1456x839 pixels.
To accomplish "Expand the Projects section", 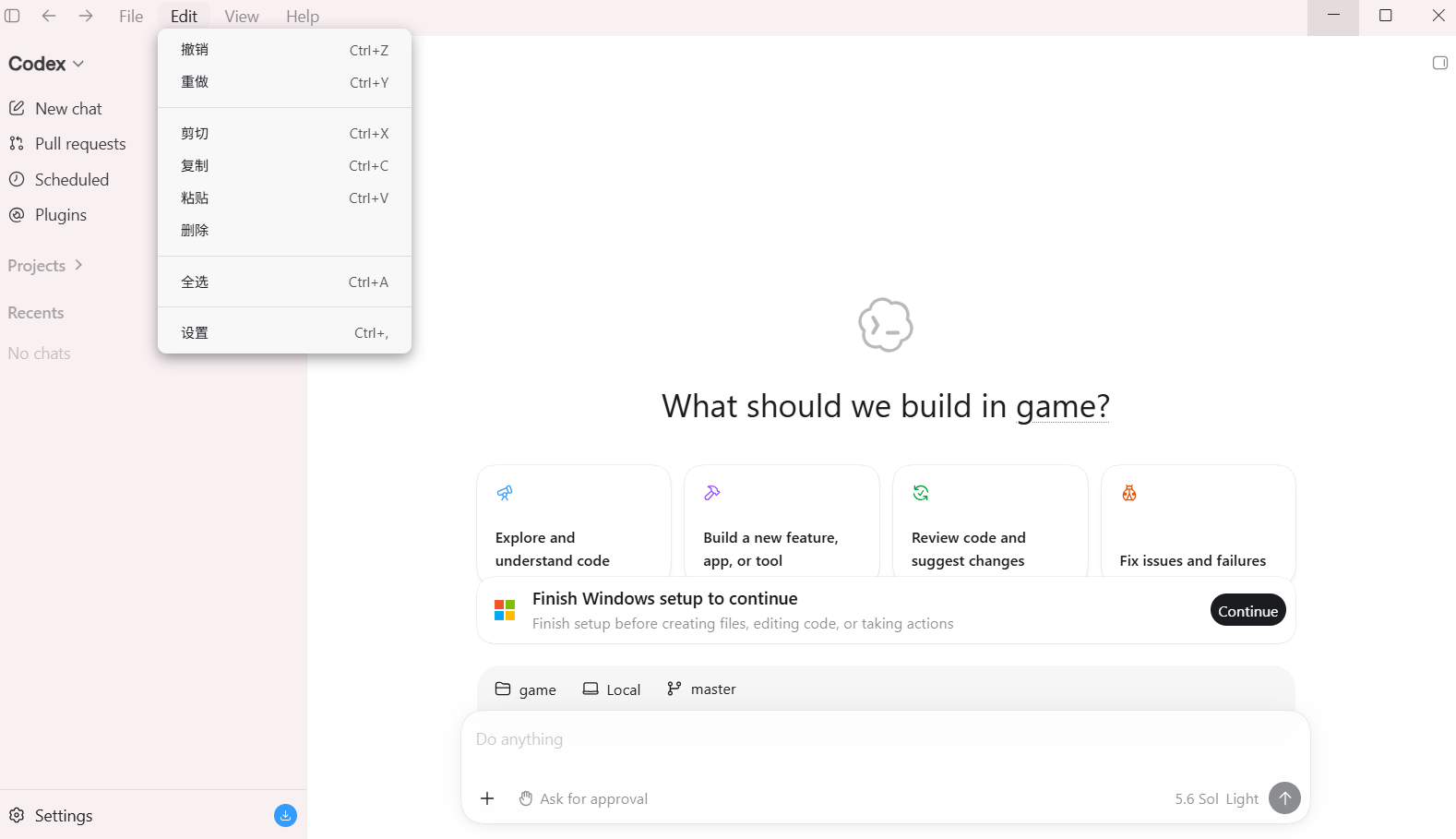I will pos(45,266).
